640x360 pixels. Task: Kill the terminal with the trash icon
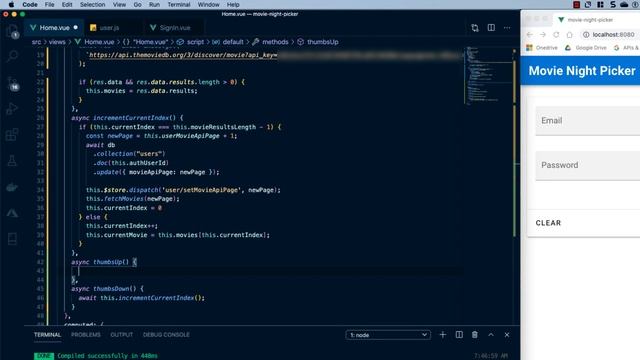click(475, 335)
